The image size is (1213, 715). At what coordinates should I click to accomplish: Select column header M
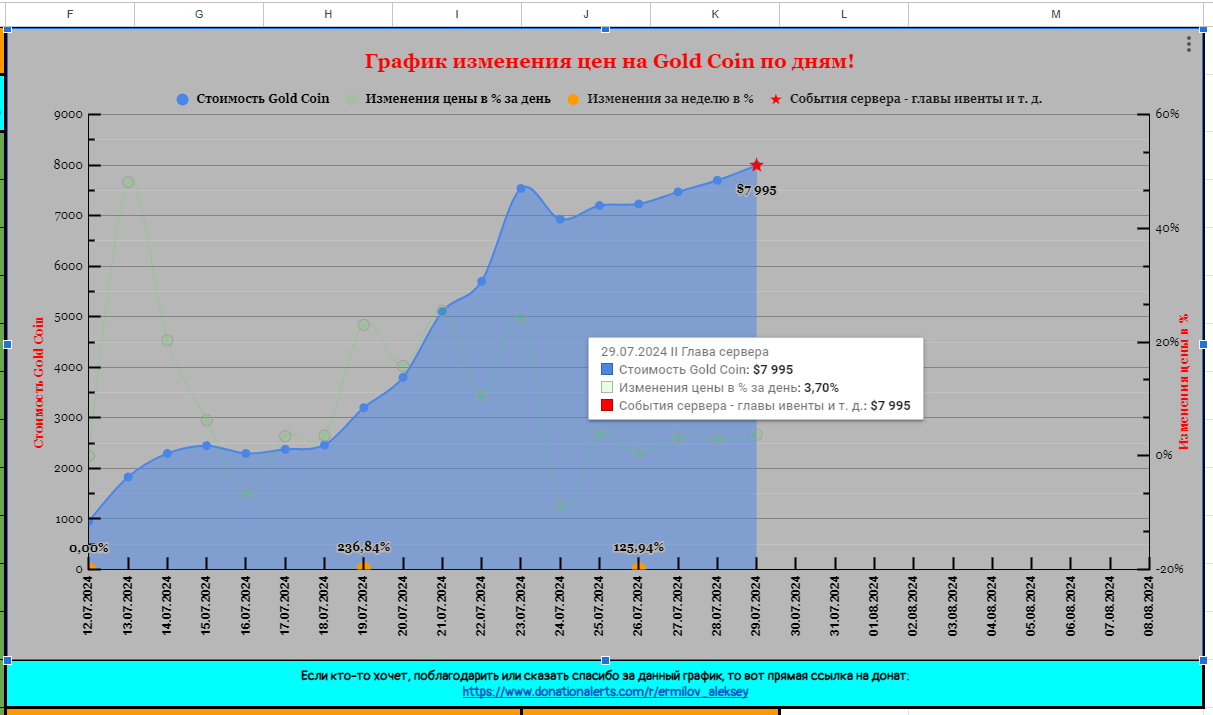pyautogui.click(x=1056, y=14)
